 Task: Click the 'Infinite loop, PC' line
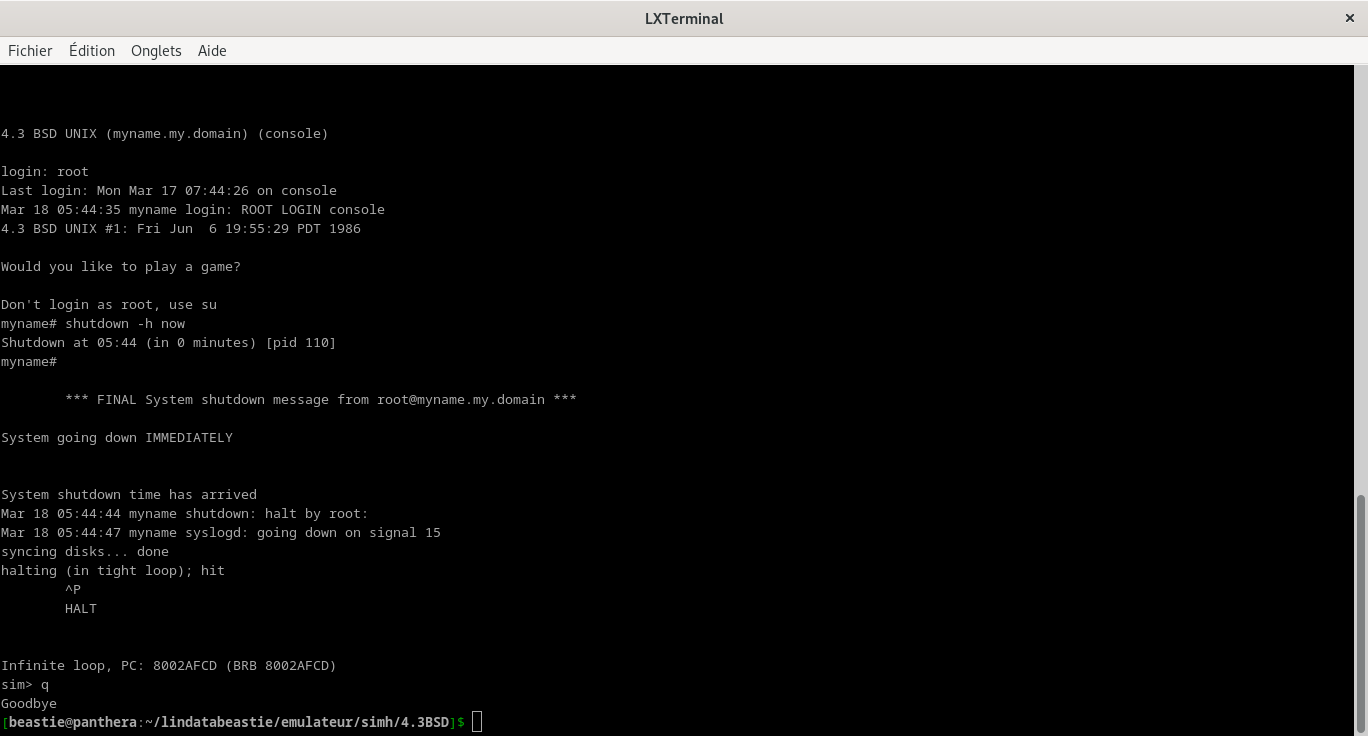[169, 665]
